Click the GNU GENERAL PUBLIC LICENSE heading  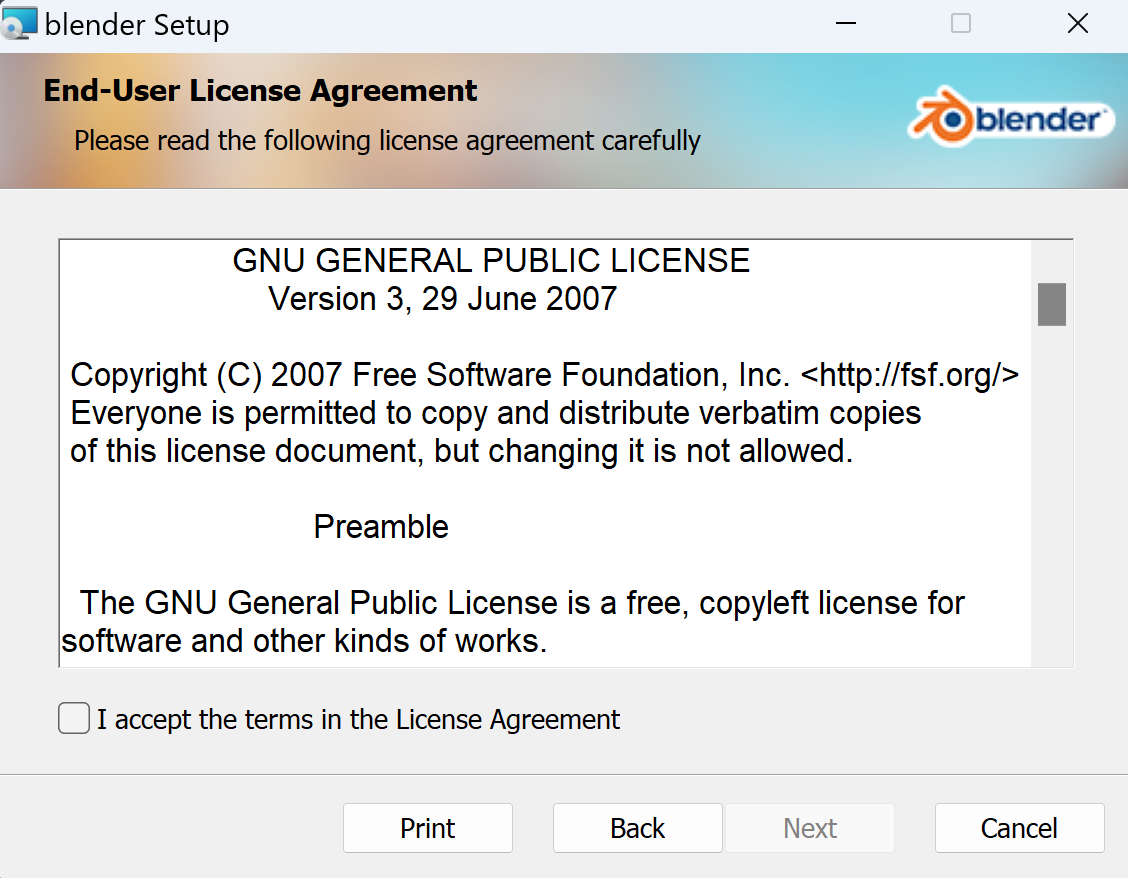tap(491, 261)
